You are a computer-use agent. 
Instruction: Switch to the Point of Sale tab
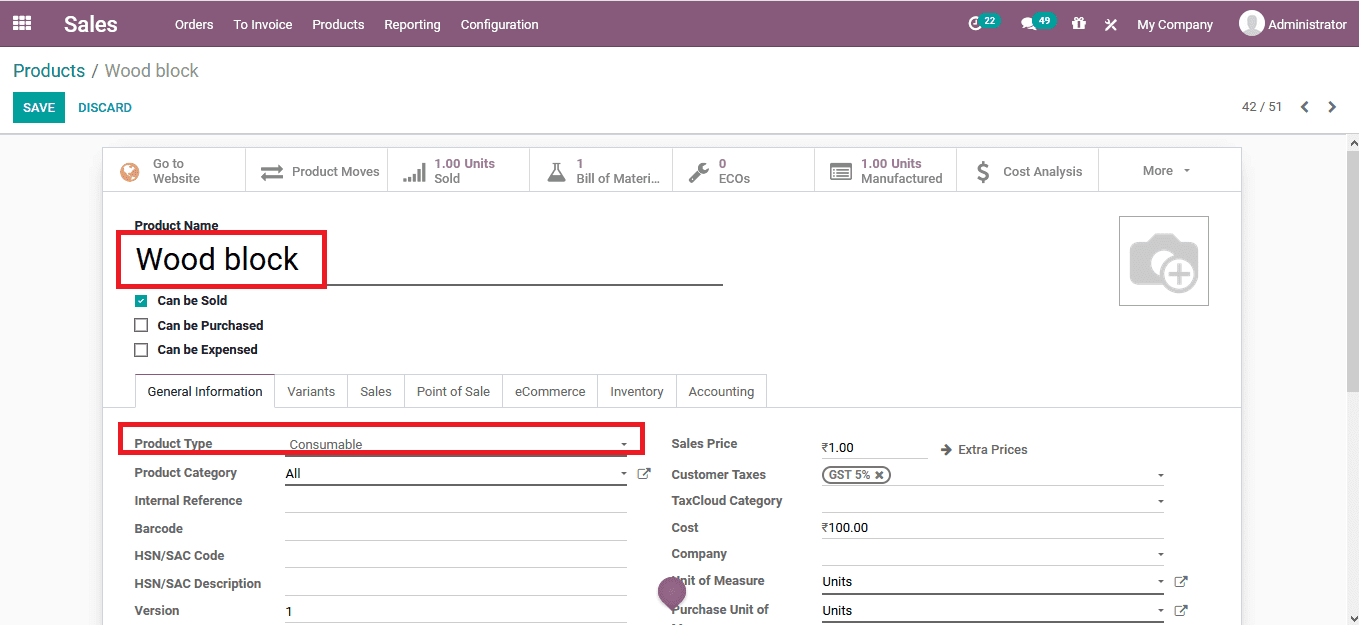[453, 391]
